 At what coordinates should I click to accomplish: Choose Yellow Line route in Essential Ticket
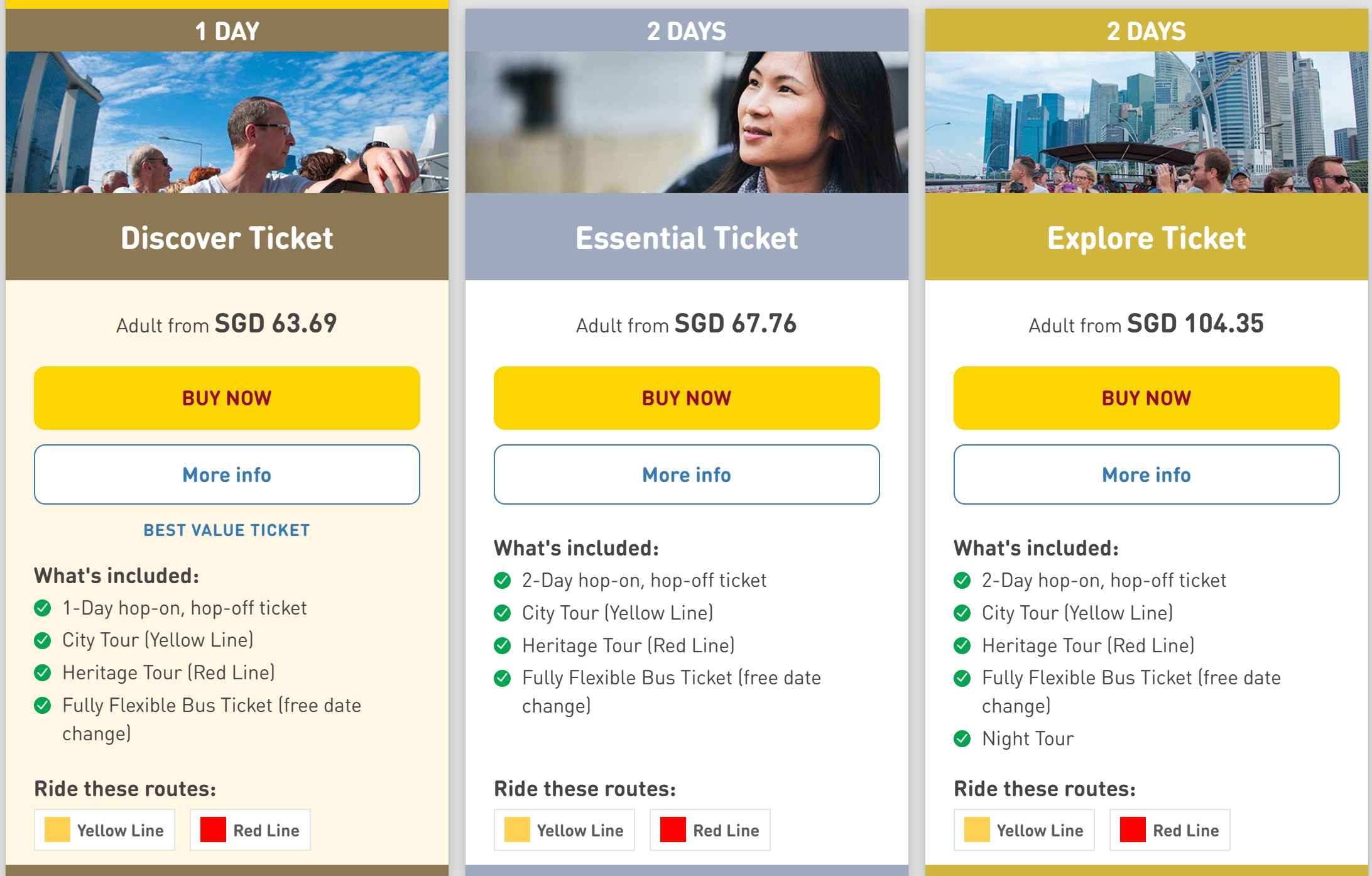point(564,830)
